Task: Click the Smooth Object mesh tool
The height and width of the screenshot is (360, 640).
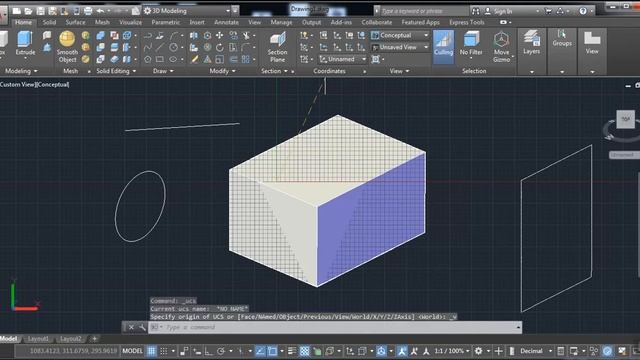Action: click(x=67, y=47)
